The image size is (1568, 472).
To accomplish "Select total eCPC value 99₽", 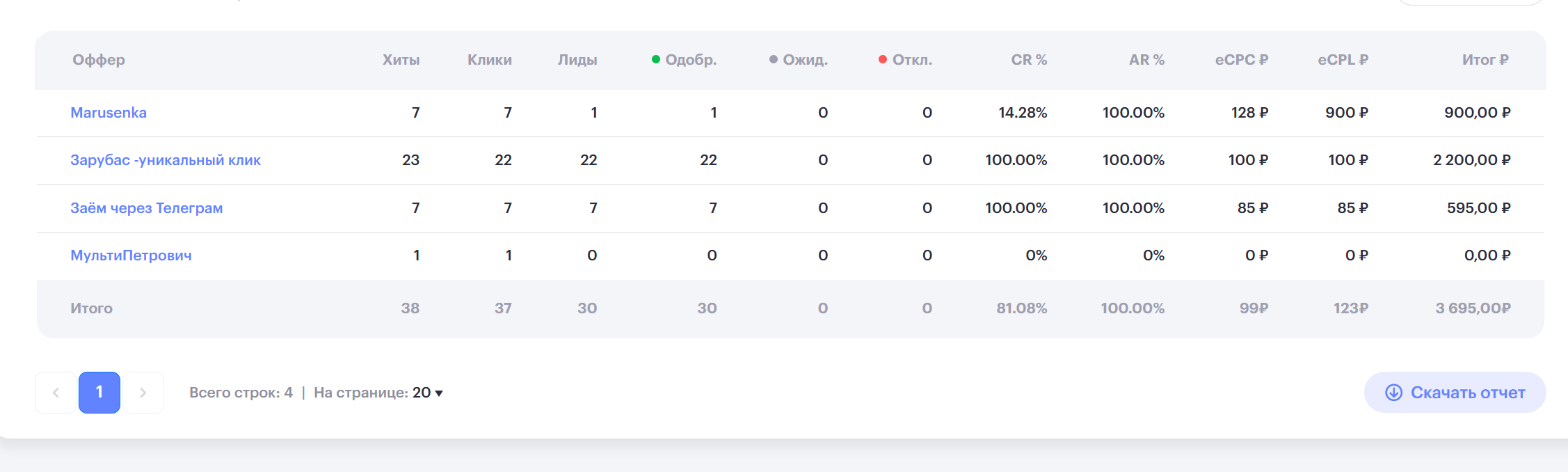I will 1254,308.
